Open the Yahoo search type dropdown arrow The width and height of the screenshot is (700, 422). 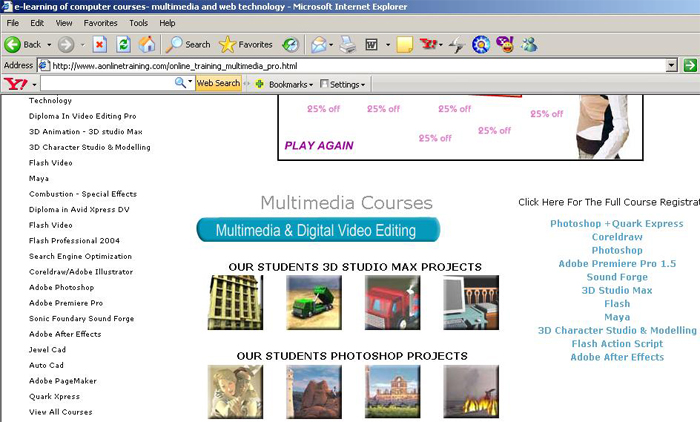pyautogui.click(x=190, y=82)
